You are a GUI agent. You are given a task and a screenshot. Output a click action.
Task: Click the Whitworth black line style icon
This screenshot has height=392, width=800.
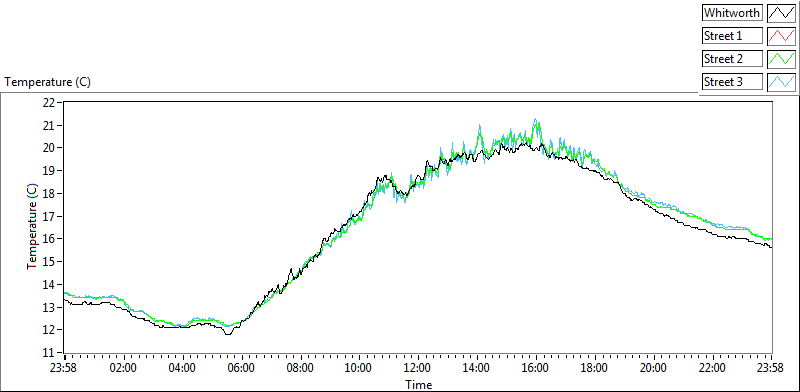pos(781,13)
